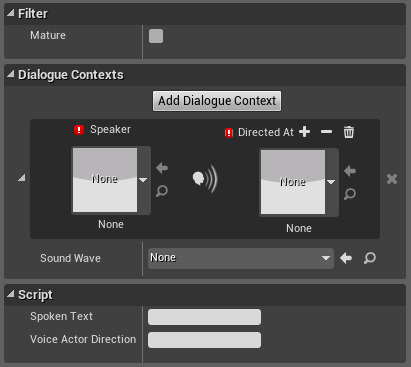Click the None text below Directed At thumbnail

tap(299, 228)
